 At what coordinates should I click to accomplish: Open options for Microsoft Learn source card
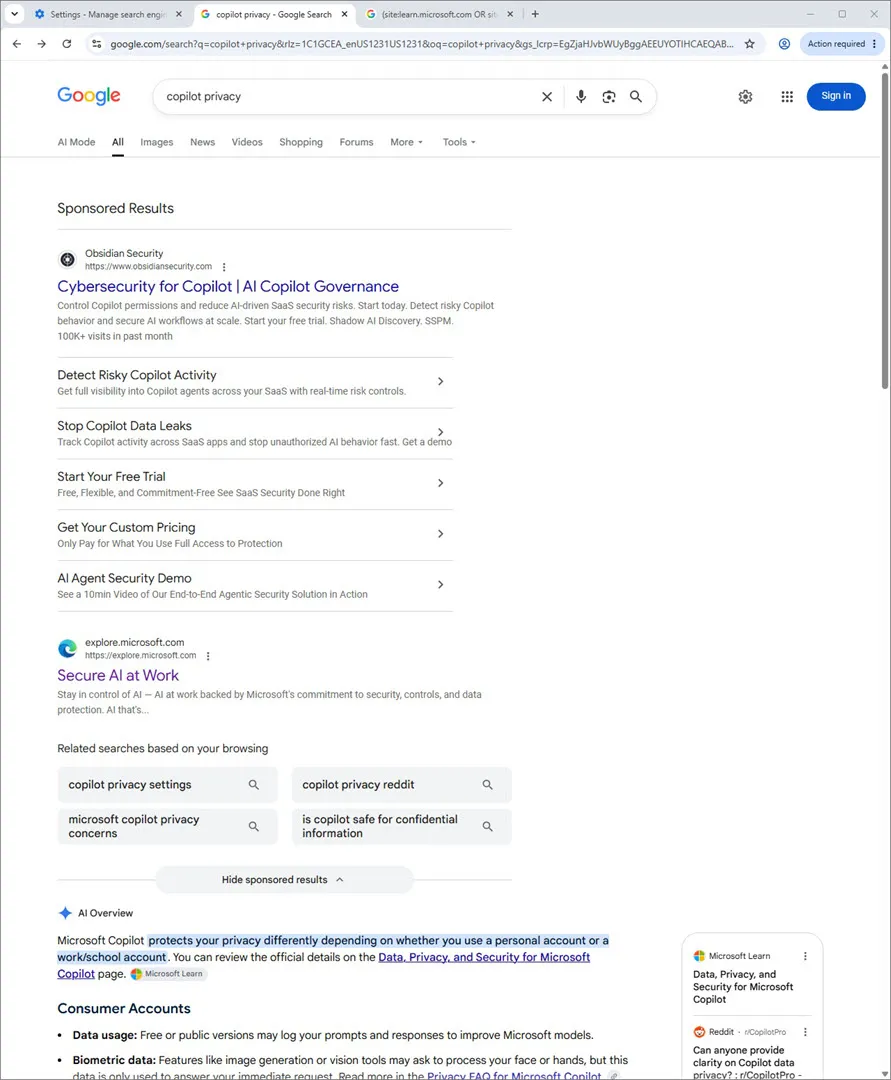(805, 956)
